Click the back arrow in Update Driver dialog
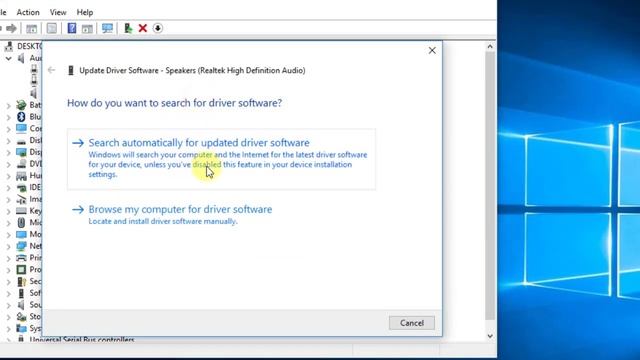This screenshot has height=360, width=640. pyautogui.click(x=51, y=70)
